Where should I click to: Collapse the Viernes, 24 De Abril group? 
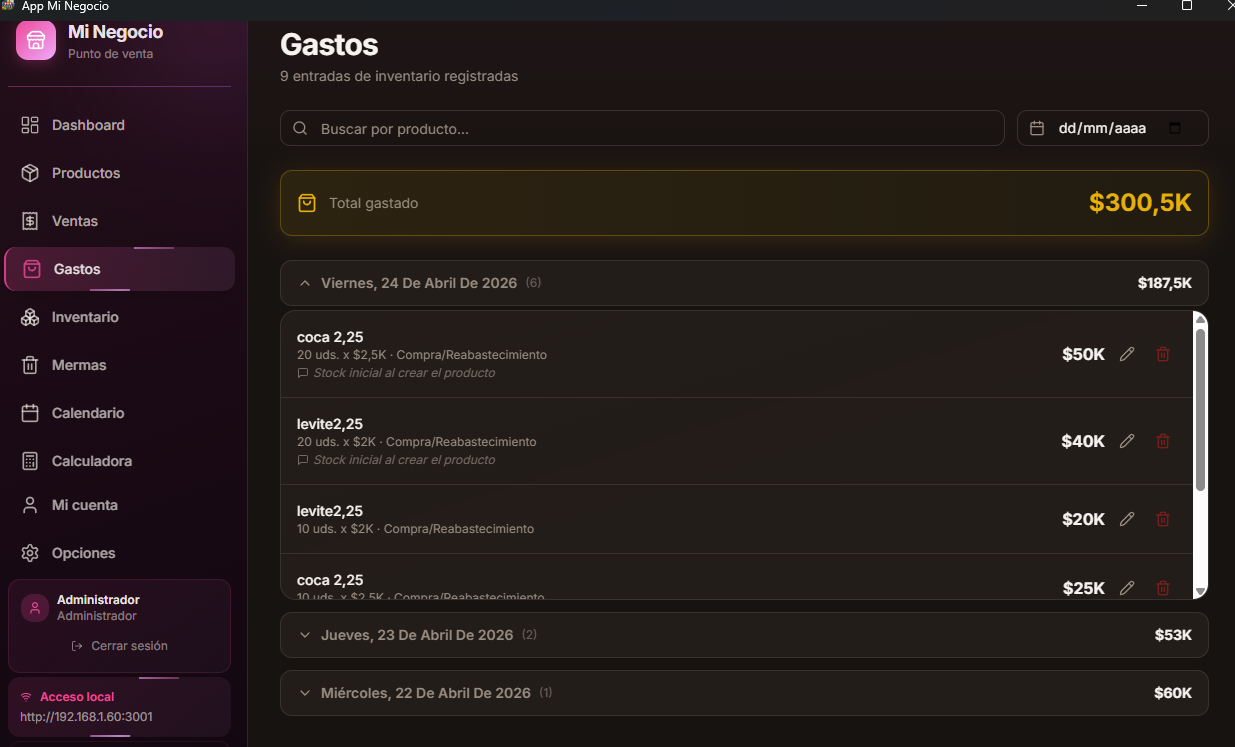305,283
